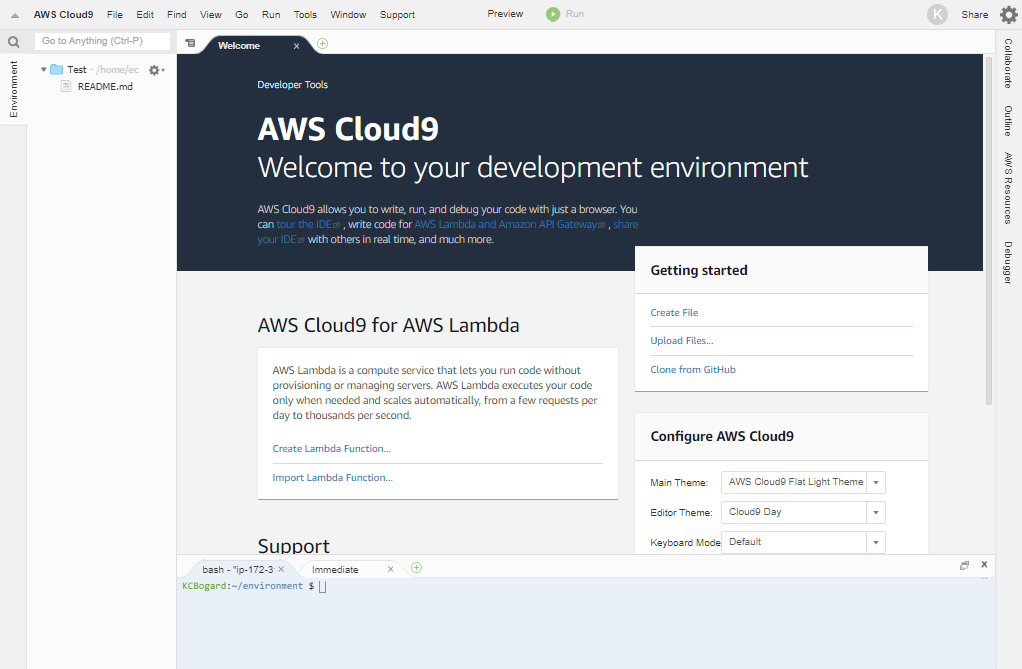Open the Editor Theme dropdown arrow

876,513
